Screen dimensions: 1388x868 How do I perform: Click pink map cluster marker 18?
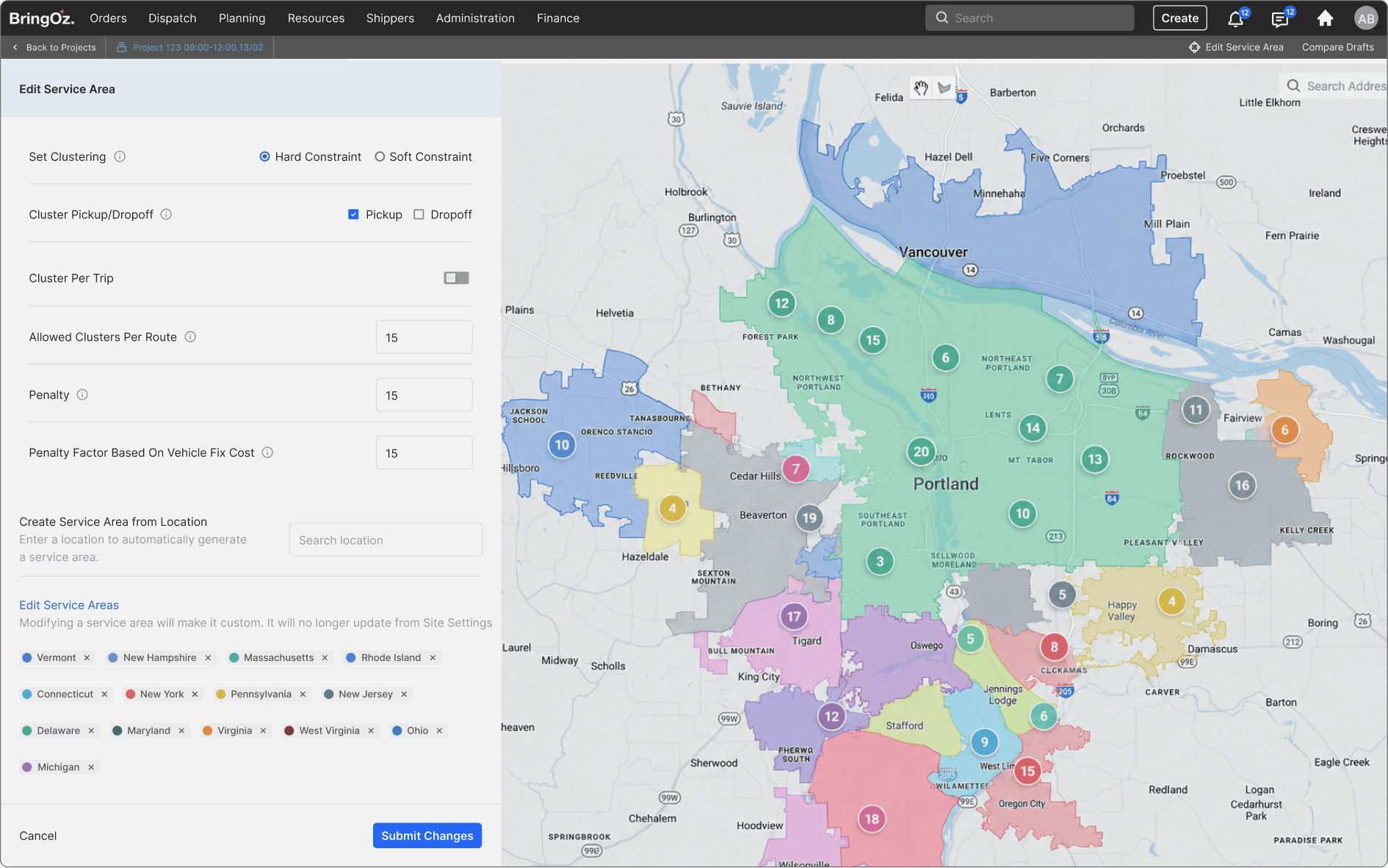[872, 819]
